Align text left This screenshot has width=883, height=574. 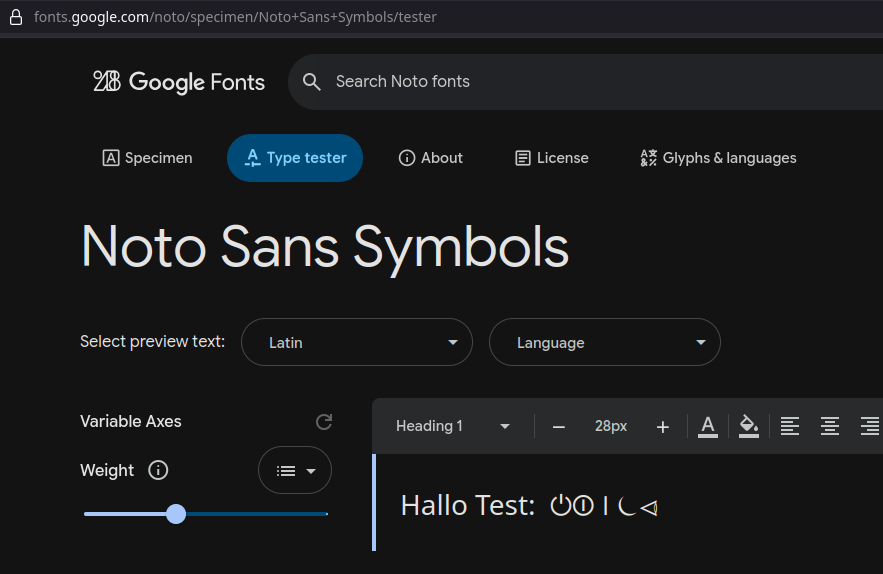coord(790,427)
